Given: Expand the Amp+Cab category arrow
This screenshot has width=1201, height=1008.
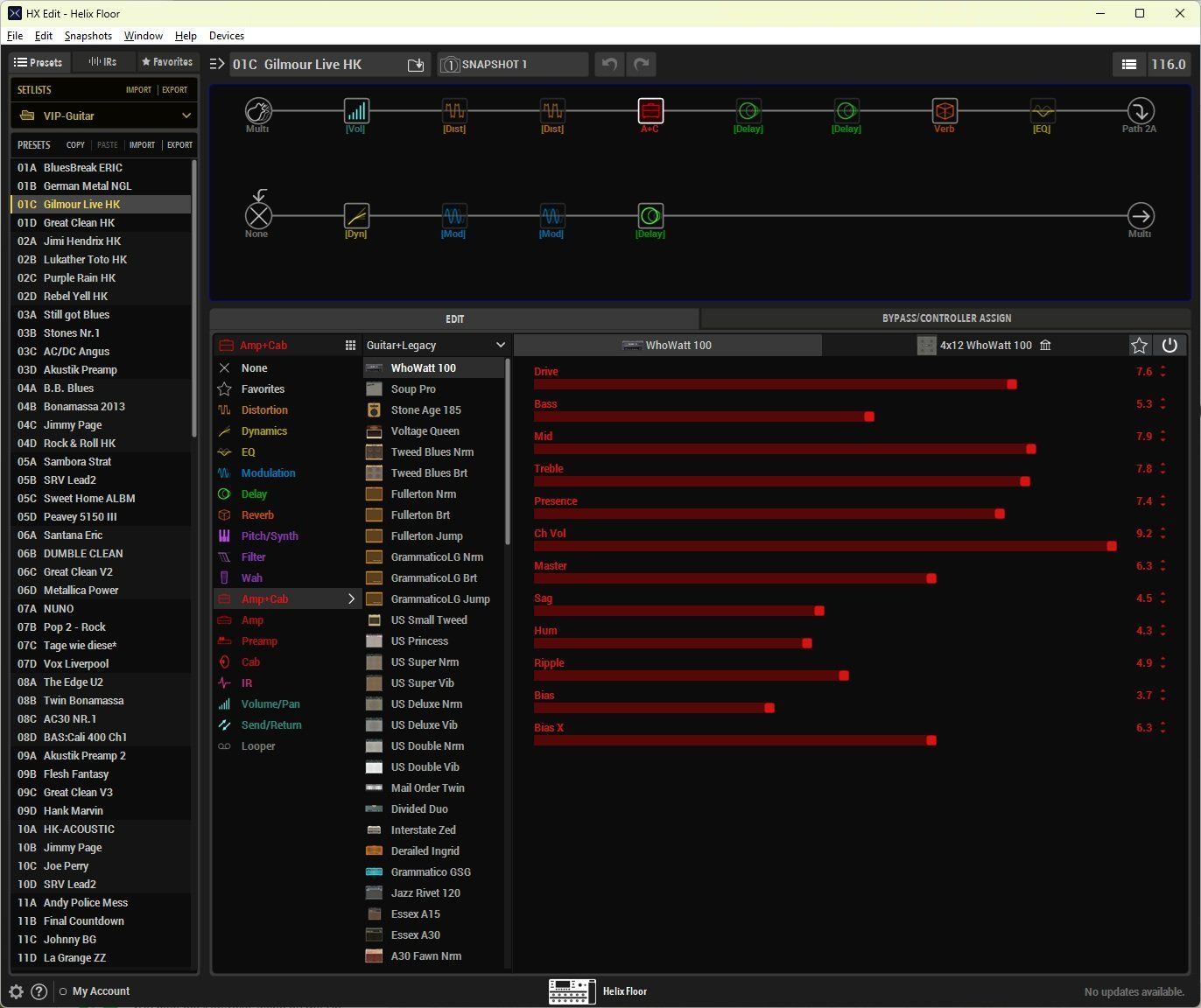Looking at the screenshot, I should pos(351,599).
